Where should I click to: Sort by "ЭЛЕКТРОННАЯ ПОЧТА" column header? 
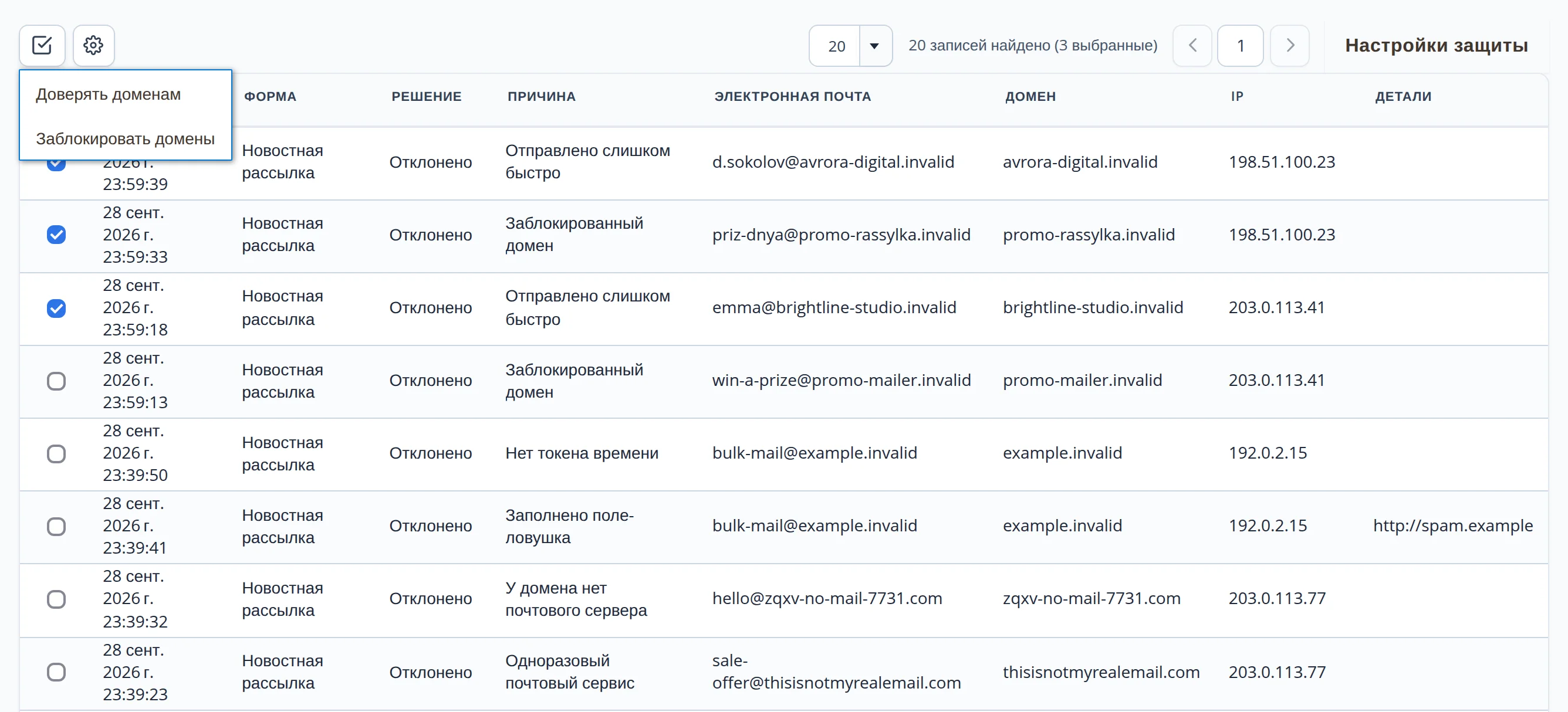[792, 96]
